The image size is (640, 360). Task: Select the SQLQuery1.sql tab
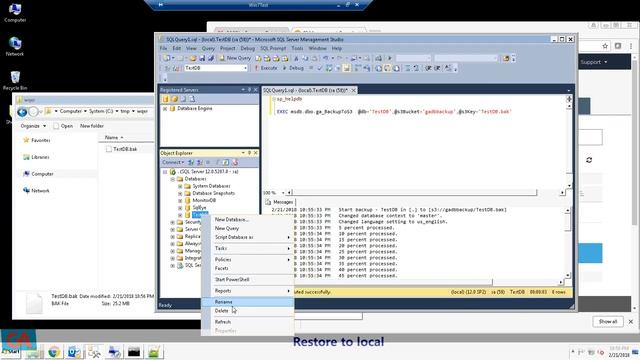(305, 90)
